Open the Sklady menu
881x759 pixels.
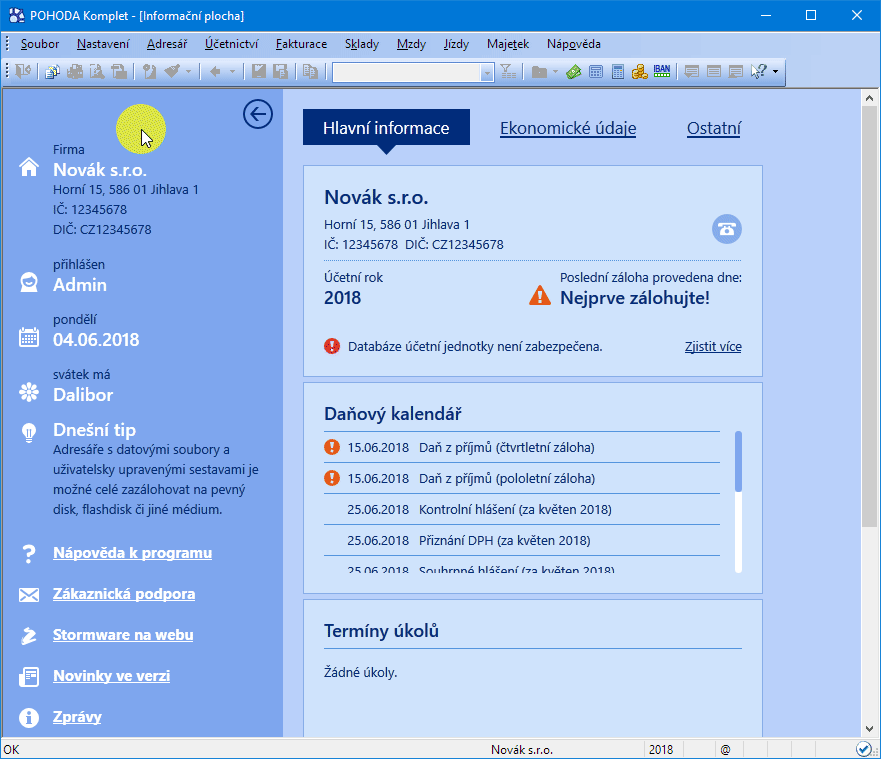tap(362, 44)
